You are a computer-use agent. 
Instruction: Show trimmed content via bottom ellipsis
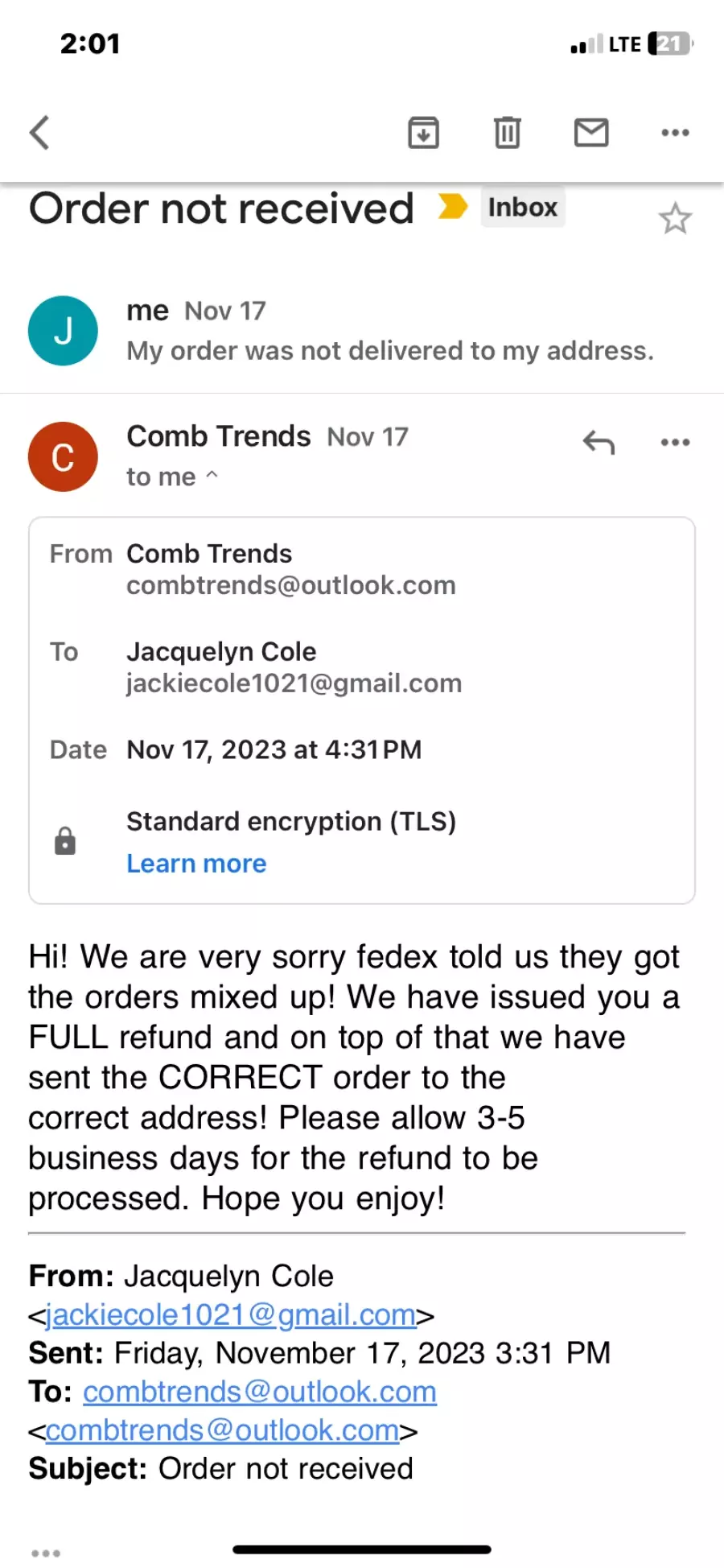click(46, 1553)
